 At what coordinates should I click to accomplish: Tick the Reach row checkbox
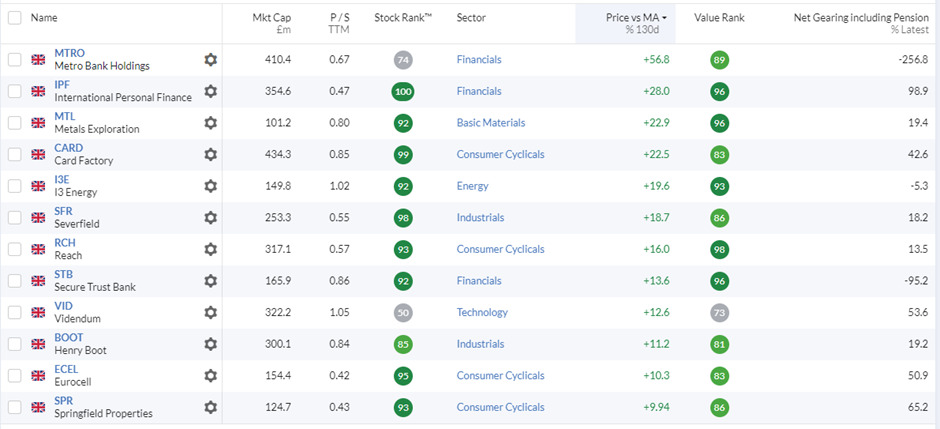[14, 249]
